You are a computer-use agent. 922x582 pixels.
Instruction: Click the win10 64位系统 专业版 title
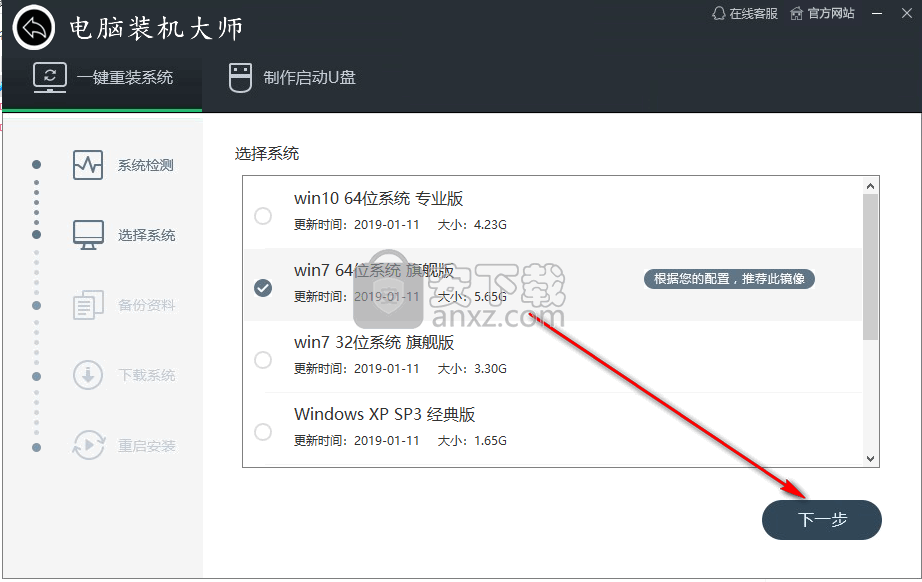(x=379, y=199)
